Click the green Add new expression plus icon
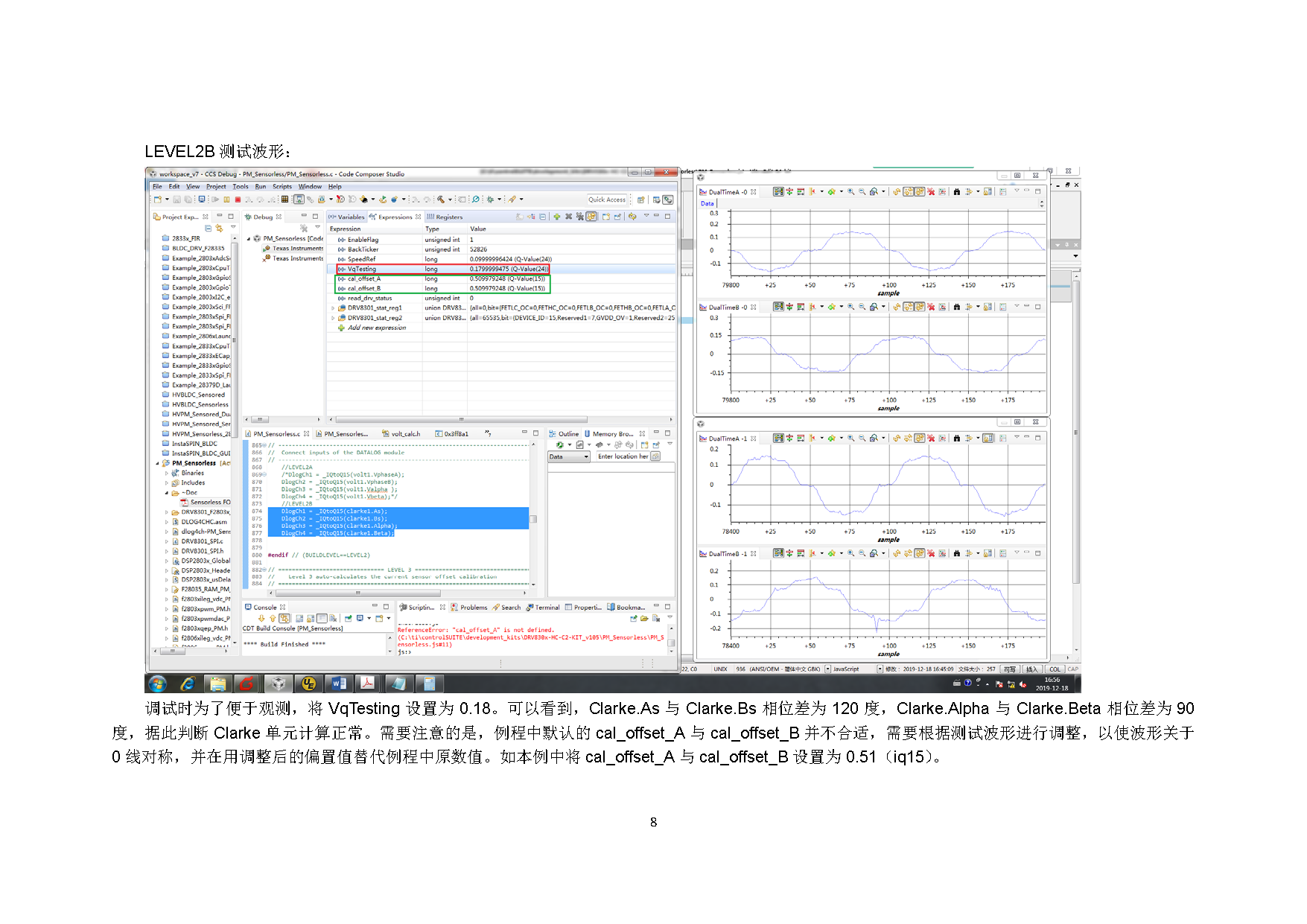Viewport: 1307px width, 924px height. pos(556,217)
